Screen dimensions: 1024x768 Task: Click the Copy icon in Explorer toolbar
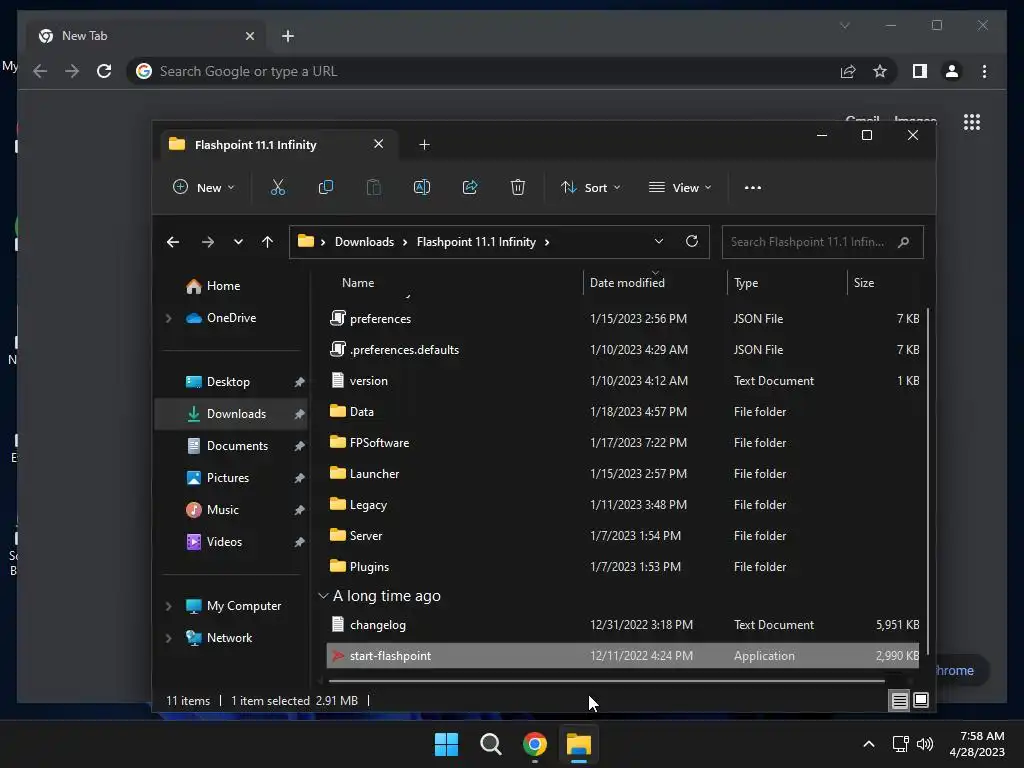[x=326, y=187]
